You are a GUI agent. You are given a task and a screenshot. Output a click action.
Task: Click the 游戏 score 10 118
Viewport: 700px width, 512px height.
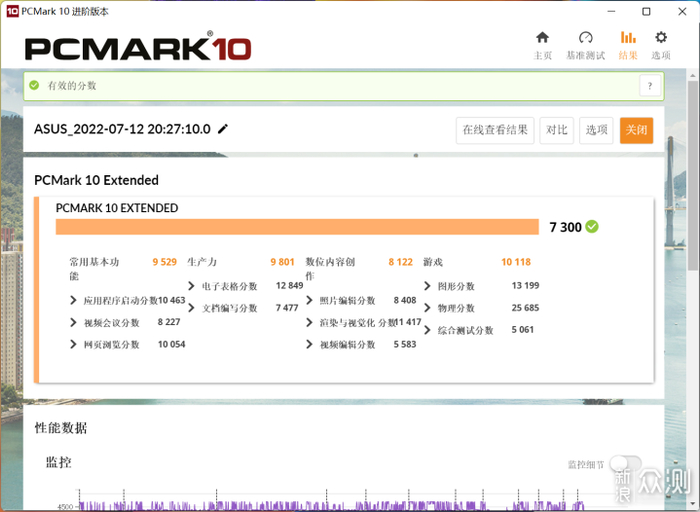(x=516, y=262)
